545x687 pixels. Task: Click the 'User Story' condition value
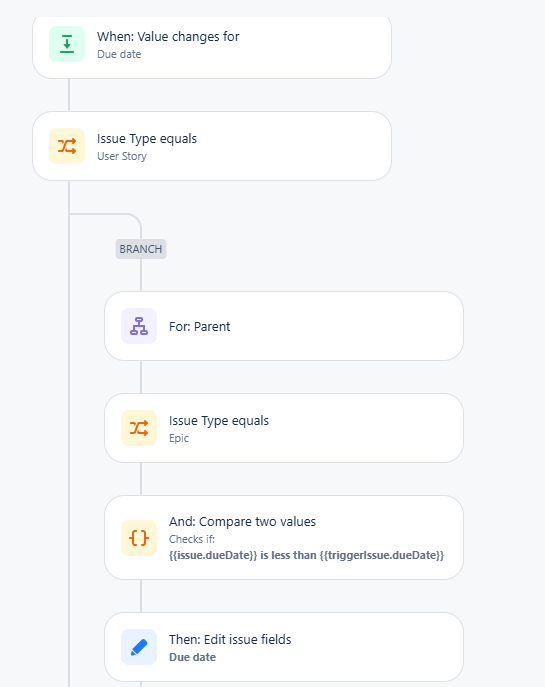(122, 156)
